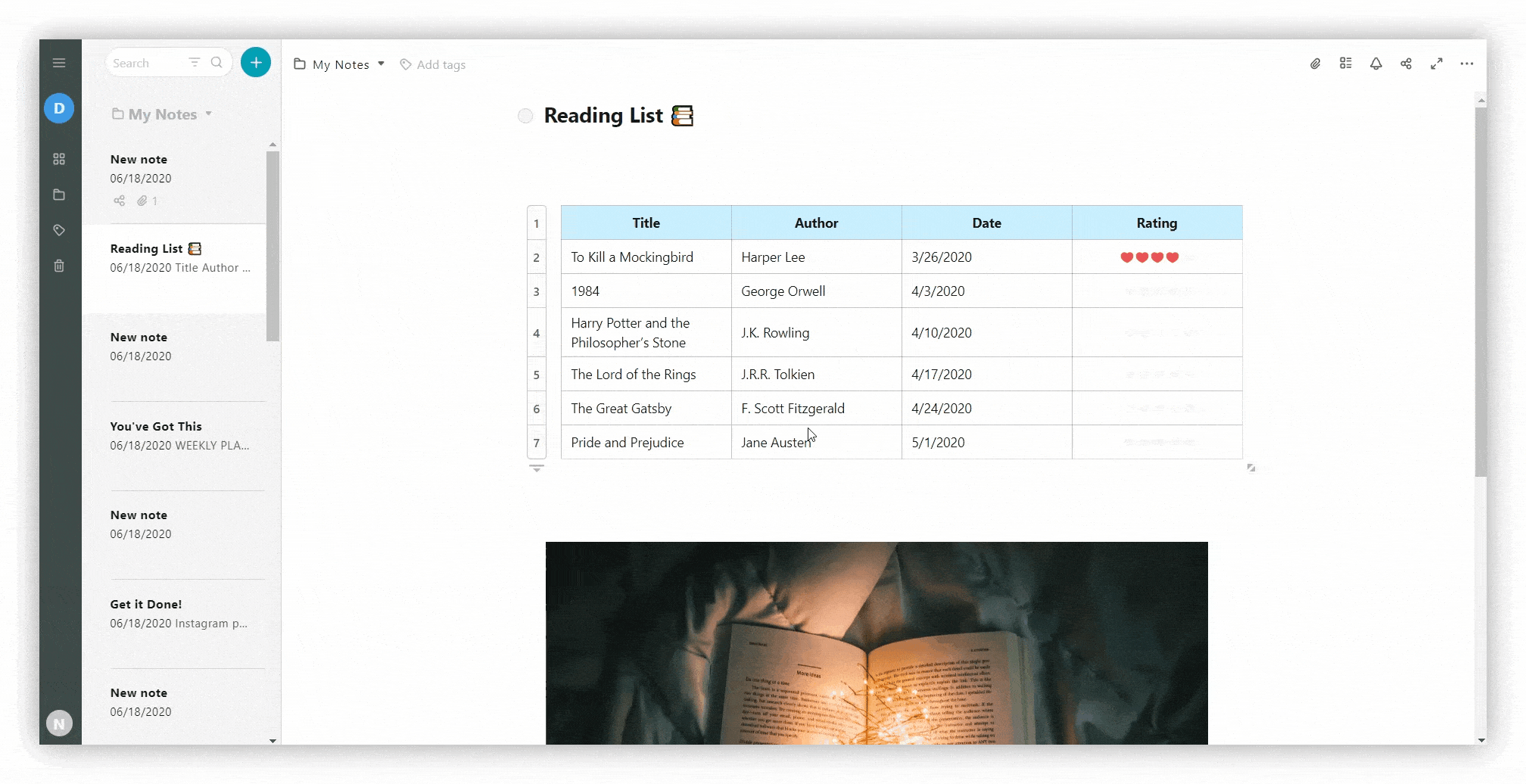Create a new note with plus button

256,62
